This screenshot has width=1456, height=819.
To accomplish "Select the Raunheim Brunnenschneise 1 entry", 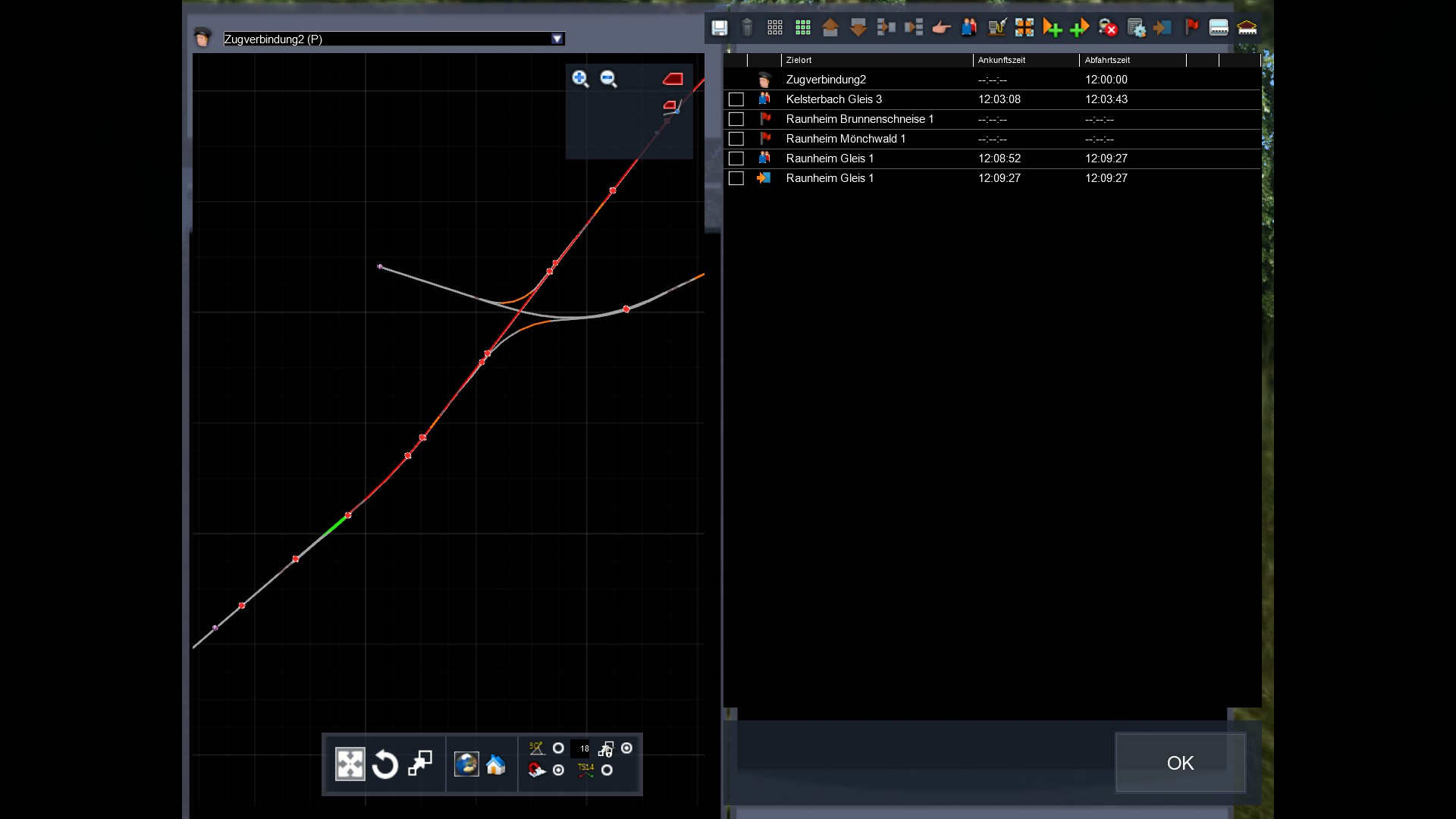I will (859, 119).
